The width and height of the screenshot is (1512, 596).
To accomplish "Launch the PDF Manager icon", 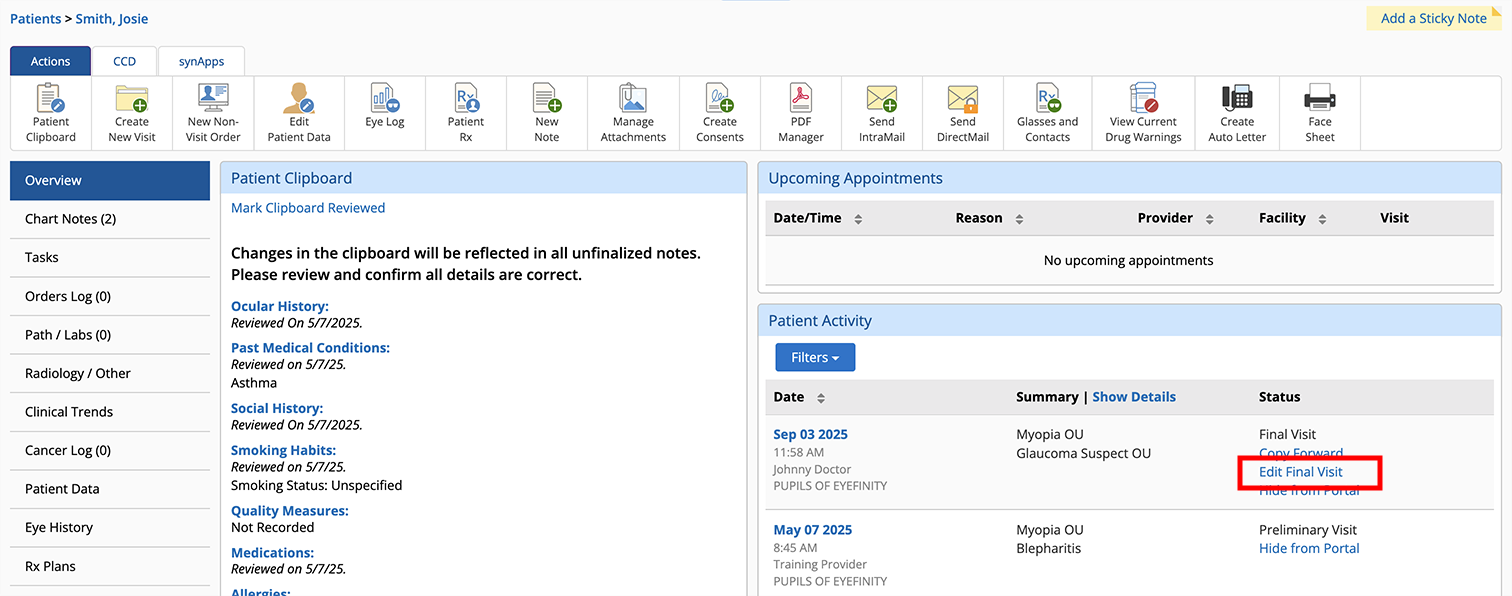I will coord(801,100).
